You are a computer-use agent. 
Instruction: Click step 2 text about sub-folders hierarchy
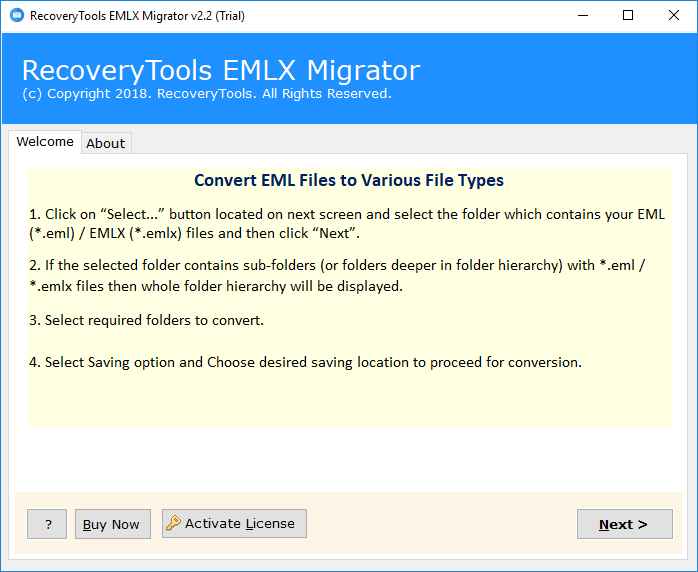click(x=337, y=276)
